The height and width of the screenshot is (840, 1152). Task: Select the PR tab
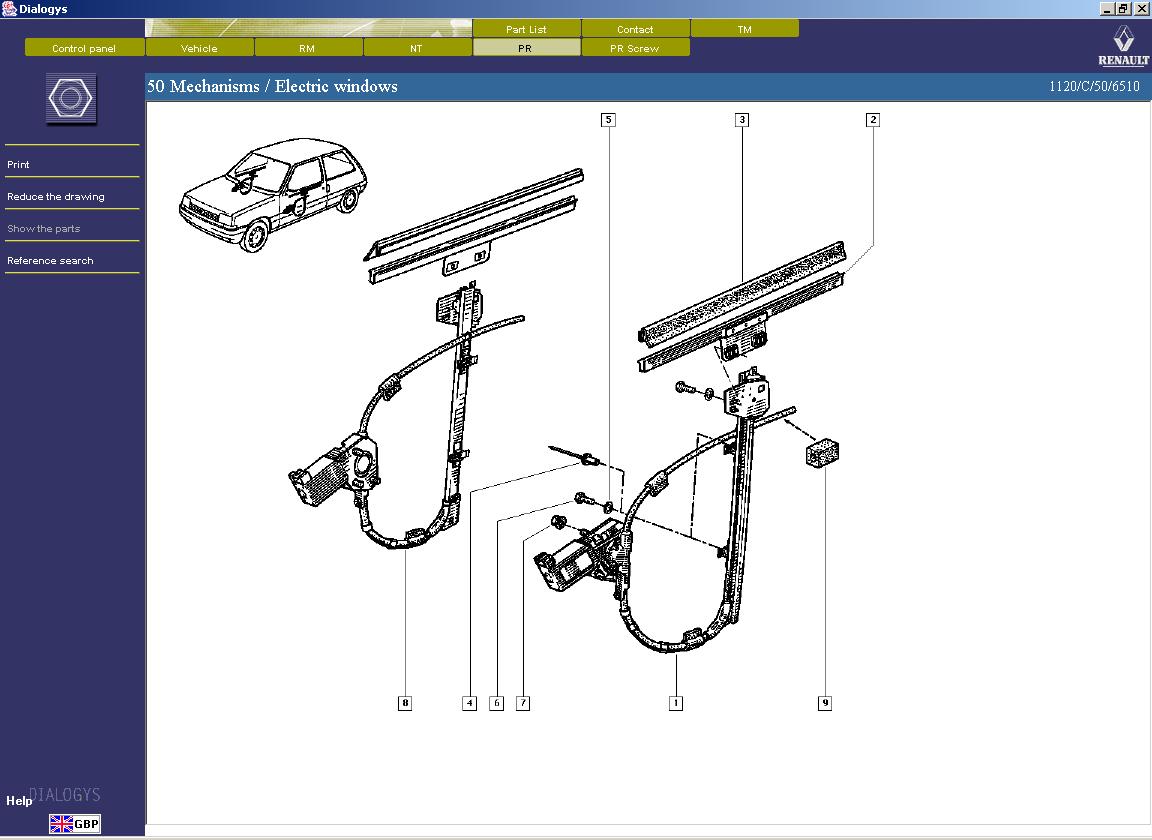(x=526, y=48)
